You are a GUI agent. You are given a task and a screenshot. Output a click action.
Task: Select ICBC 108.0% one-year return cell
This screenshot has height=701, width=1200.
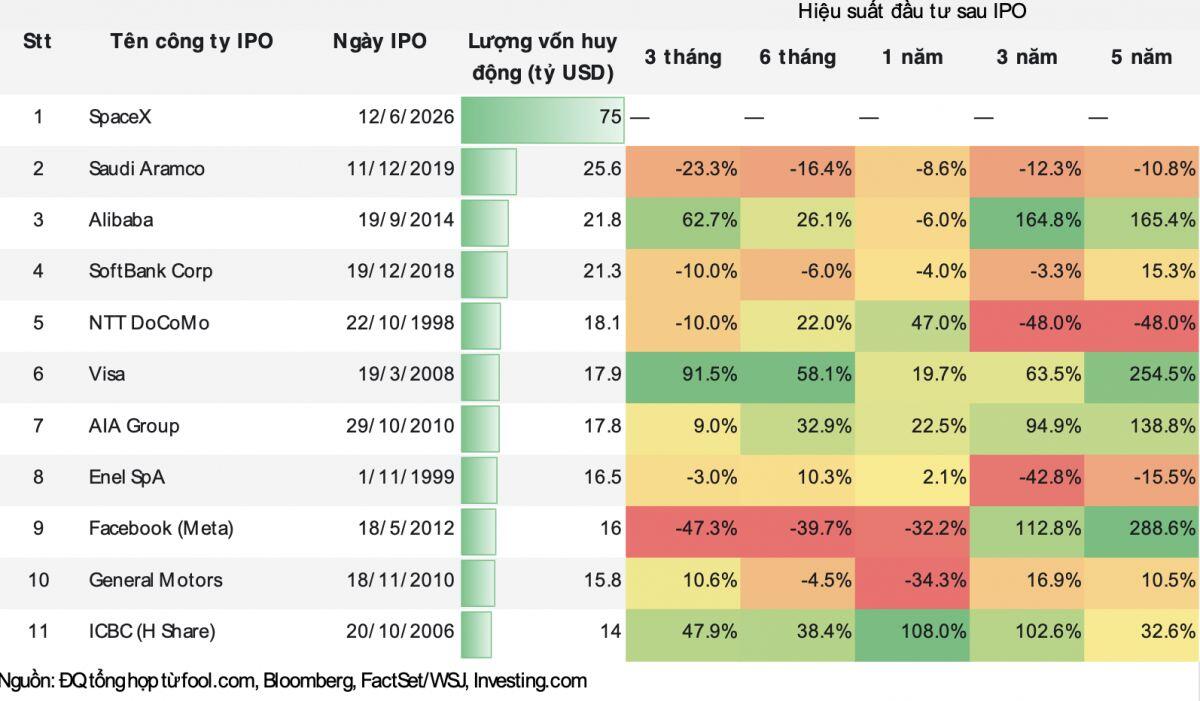[x=912, y=631]
